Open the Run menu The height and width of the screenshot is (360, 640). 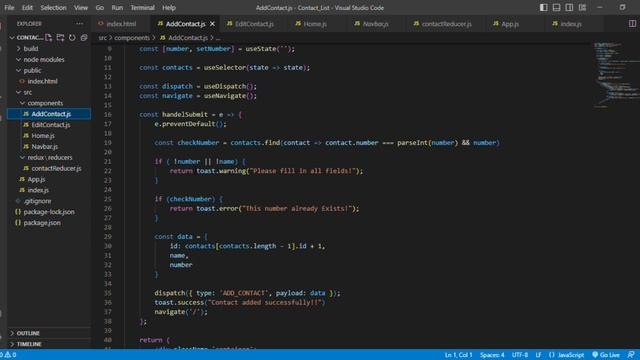tap(117, 7)
